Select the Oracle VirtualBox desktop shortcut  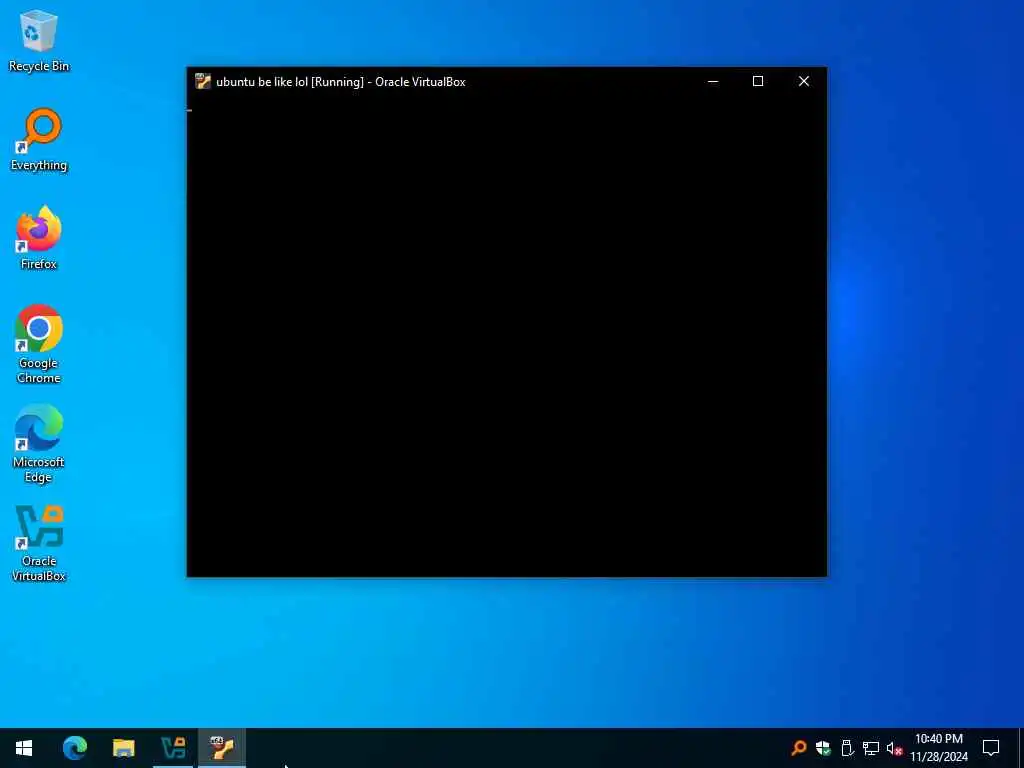39,543
